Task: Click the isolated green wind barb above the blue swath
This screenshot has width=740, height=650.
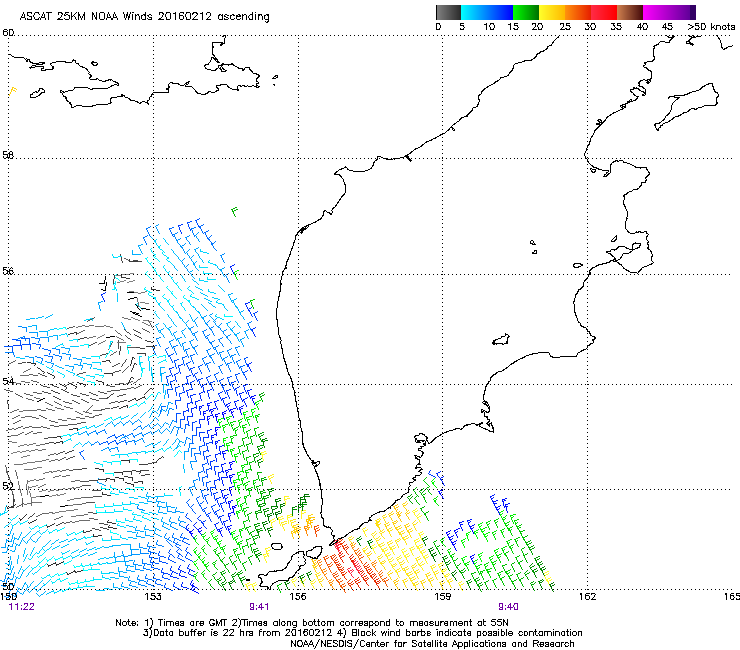Action: click(235, 211)
